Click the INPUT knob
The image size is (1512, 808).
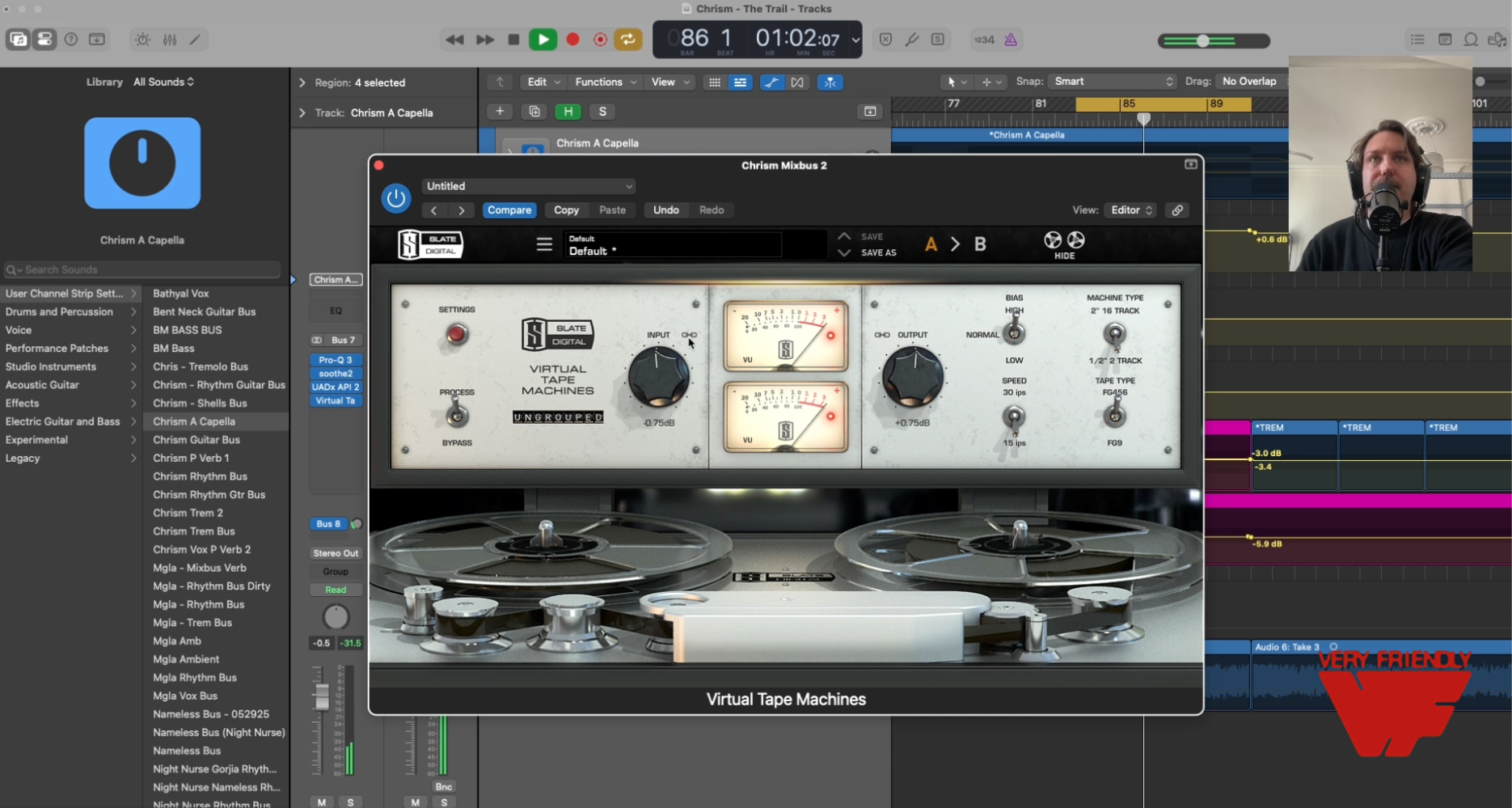point(659,377)
